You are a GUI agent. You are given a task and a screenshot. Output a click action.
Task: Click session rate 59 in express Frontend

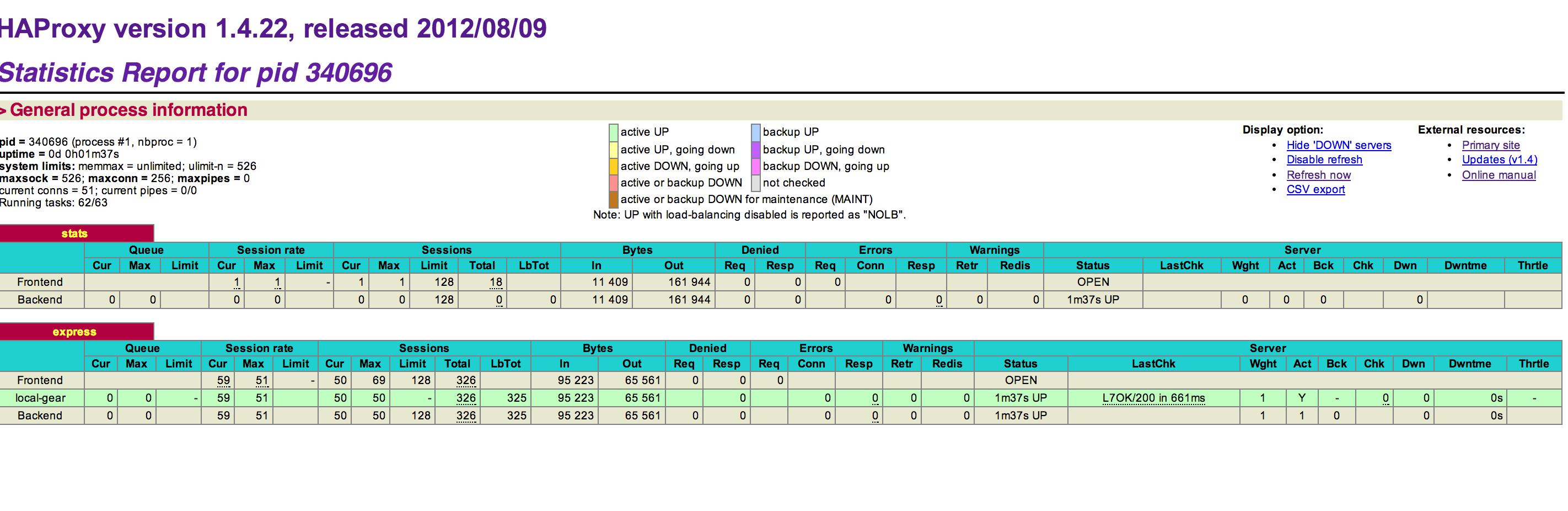click(223, 380)
